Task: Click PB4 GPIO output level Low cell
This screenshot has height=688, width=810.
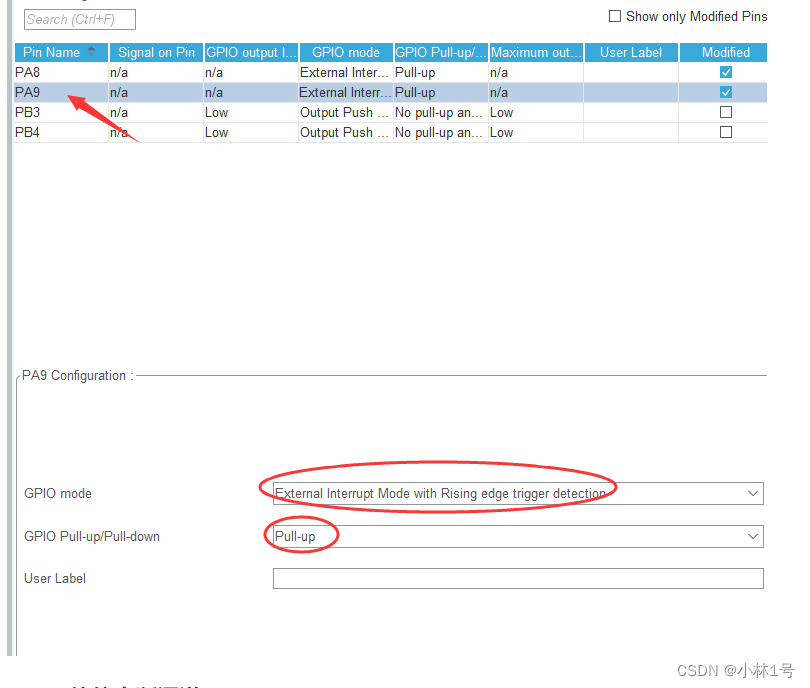Action: 251,133
